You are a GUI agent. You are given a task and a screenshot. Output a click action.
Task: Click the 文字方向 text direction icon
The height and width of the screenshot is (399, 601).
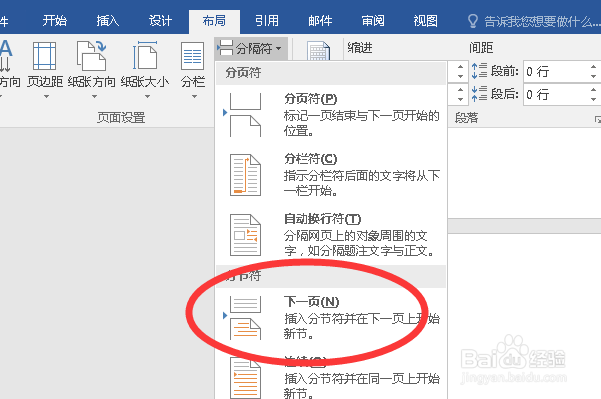pyautogui.click(x=6, y=56)
